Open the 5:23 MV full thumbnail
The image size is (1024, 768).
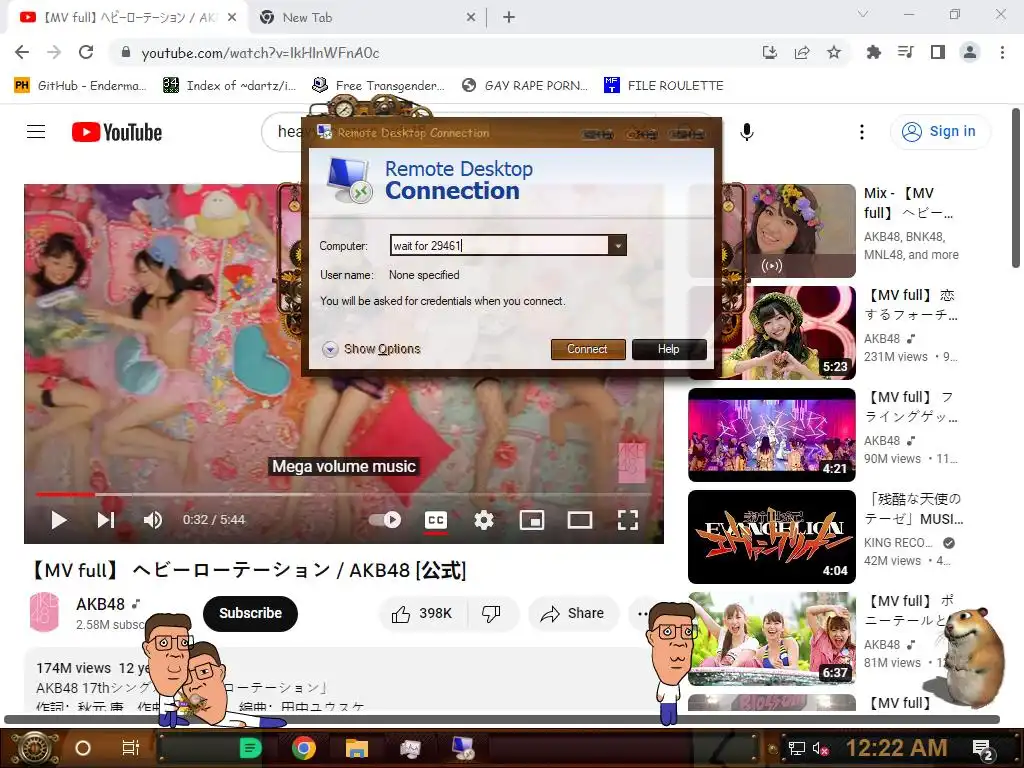[772, 333]
